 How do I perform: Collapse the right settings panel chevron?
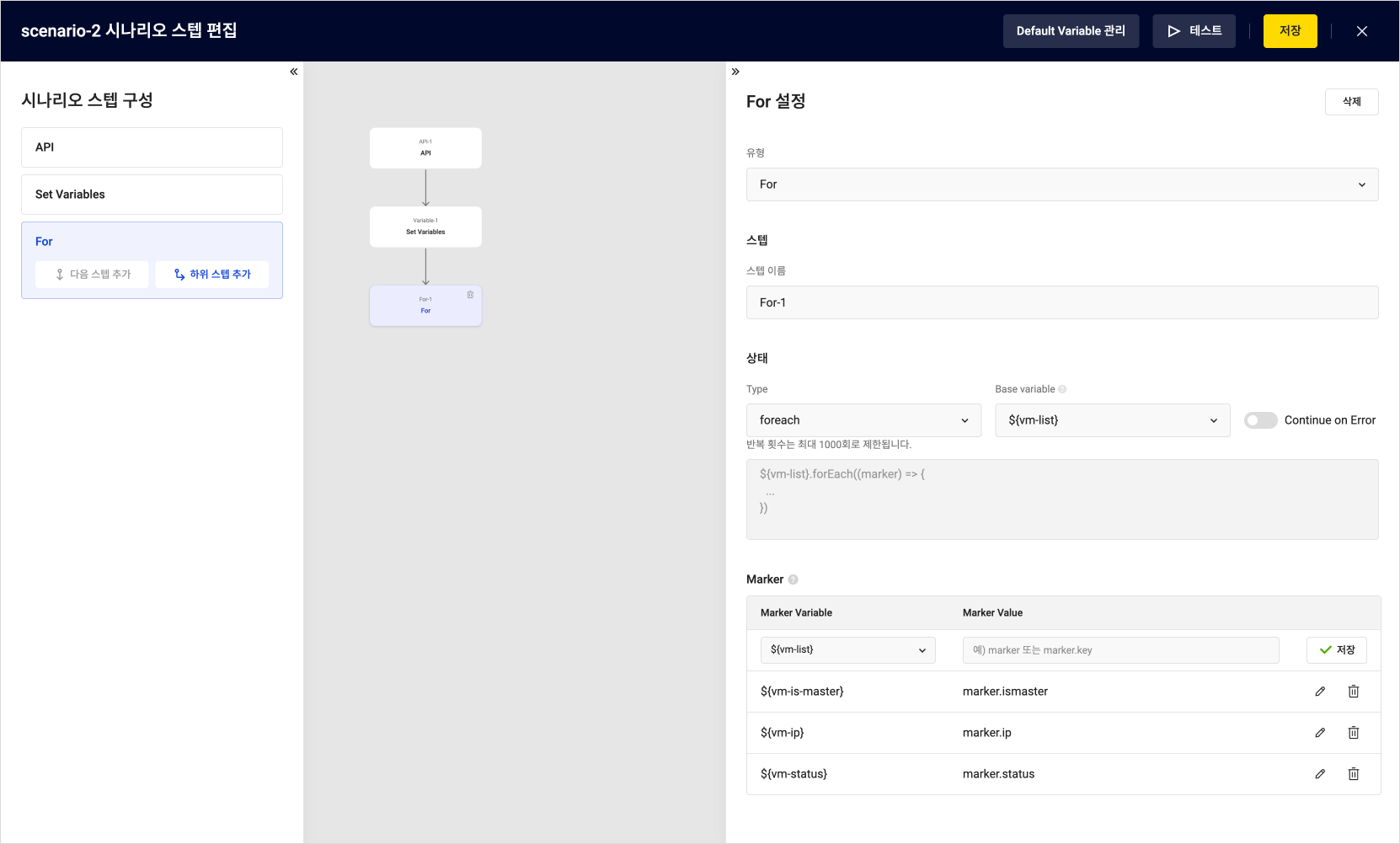[x=735, y=72]
